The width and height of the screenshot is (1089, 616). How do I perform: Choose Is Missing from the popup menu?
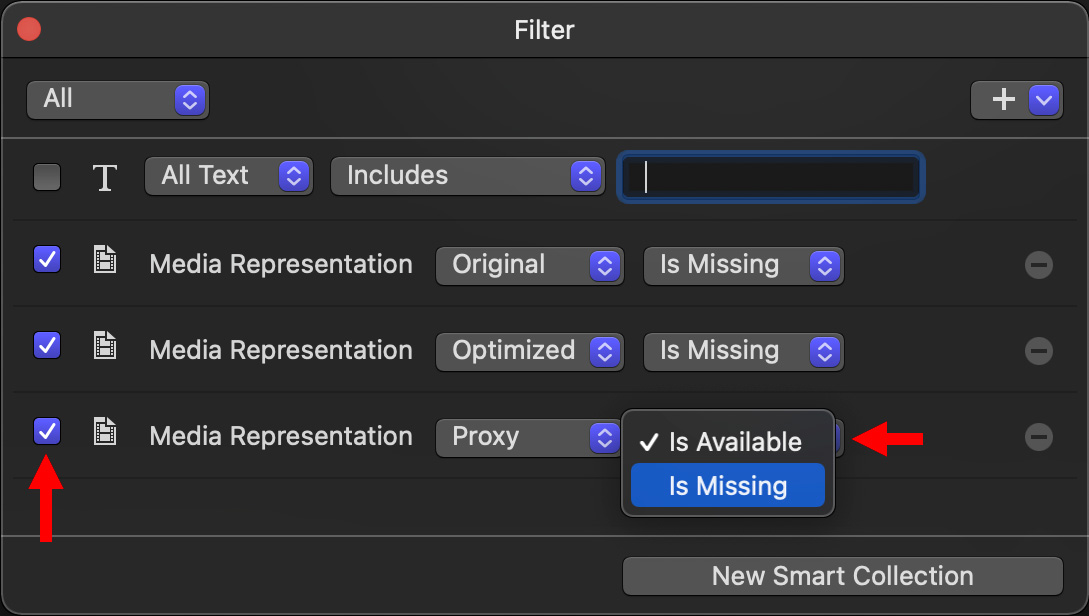point(727,485)
